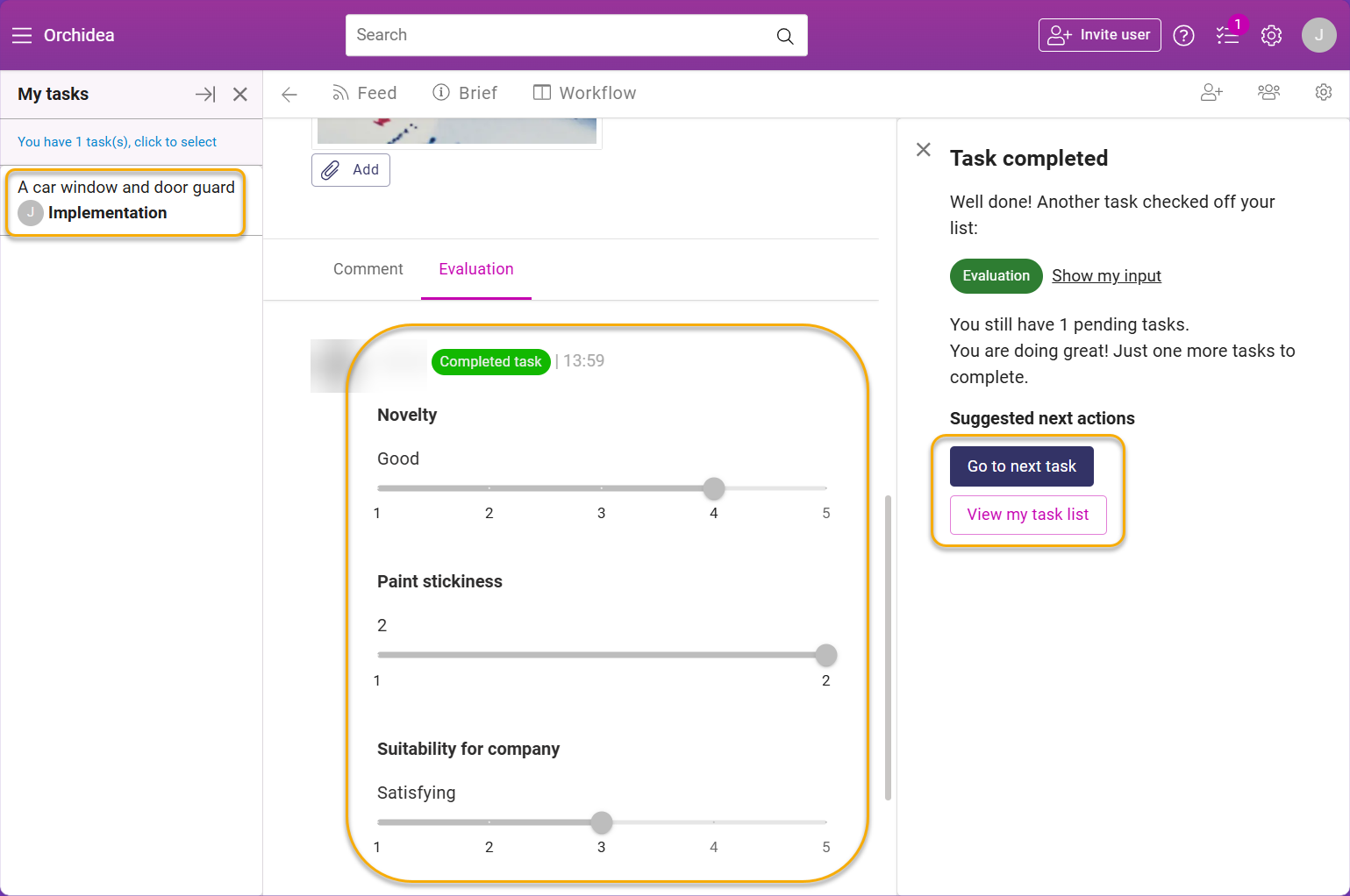The width and height of the screenshot is (1350, 896).
Task: Open the Comment tab
Action: coord(368,269)
